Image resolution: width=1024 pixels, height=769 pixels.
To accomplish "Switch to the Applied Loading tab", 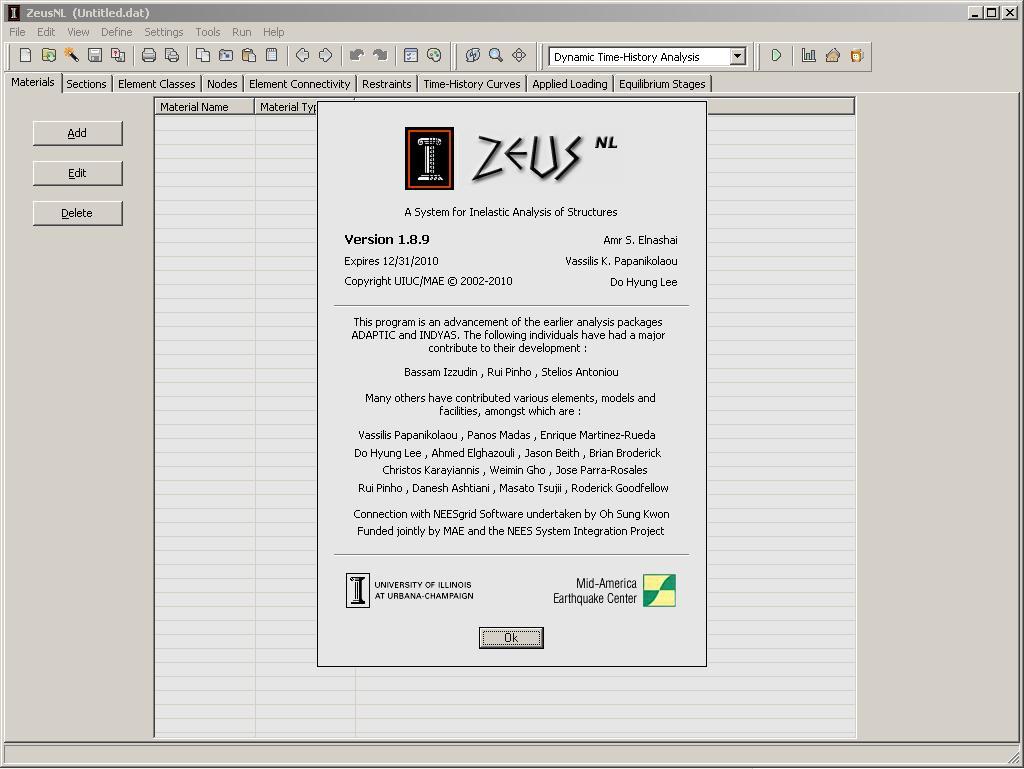I will click(x=570, y=84).
